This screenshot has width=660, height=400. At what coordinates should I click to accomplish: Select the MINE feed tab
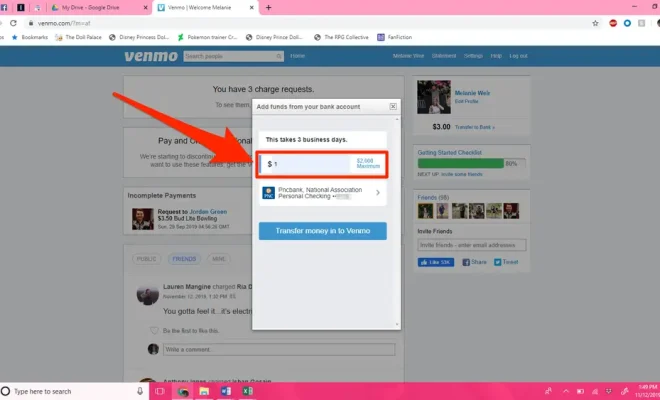(218, 259)
